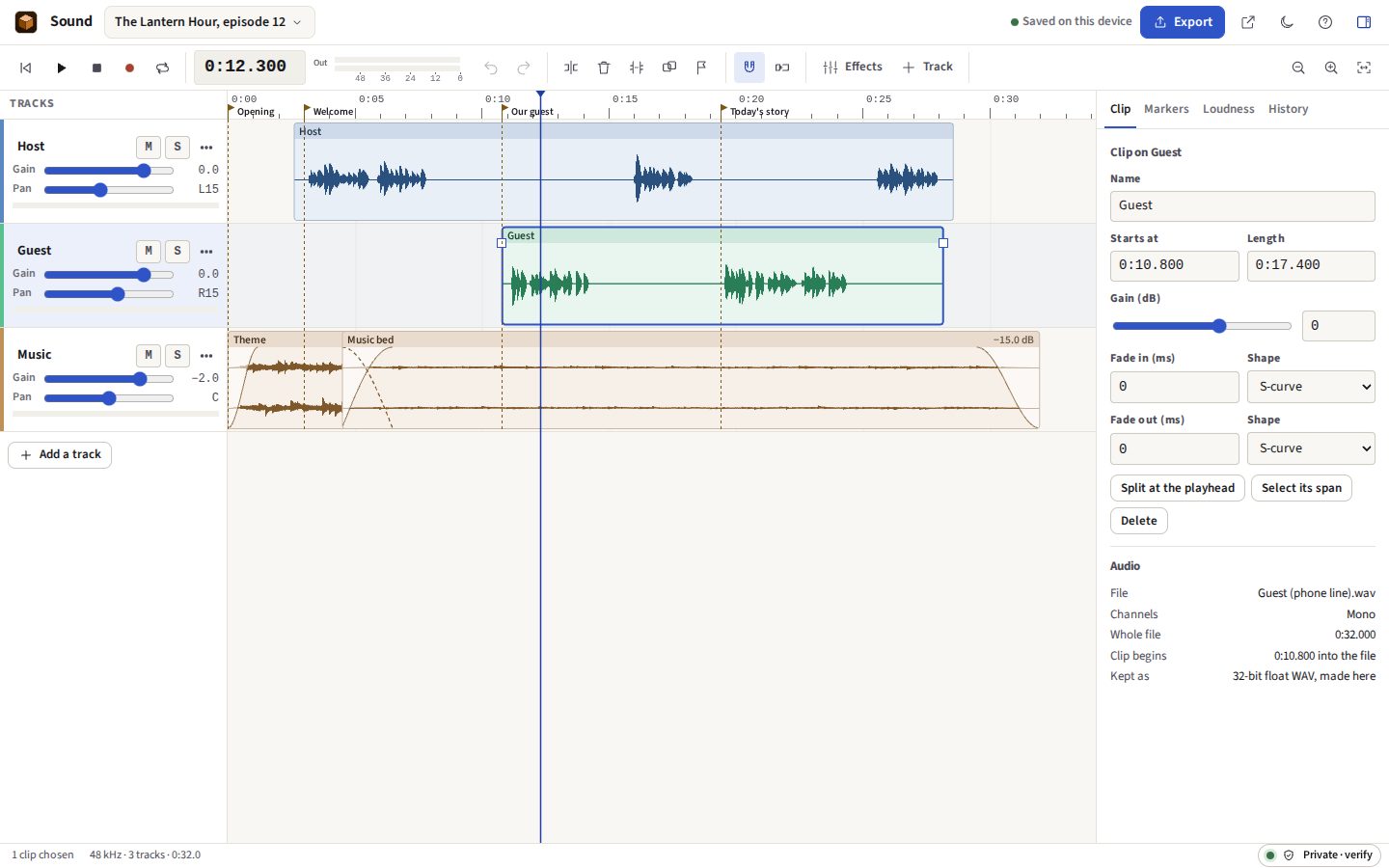Start playback with the play button
Screen dimensions: 1389x868
point(61,68)
